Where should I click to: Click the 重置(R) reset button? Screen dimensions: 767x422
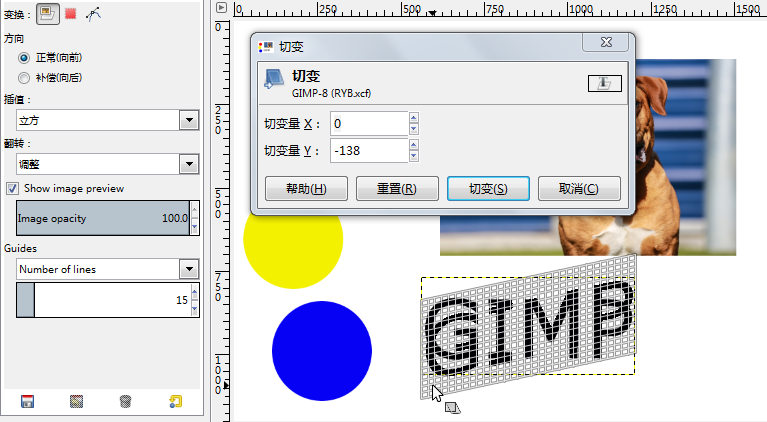(397, 189)
